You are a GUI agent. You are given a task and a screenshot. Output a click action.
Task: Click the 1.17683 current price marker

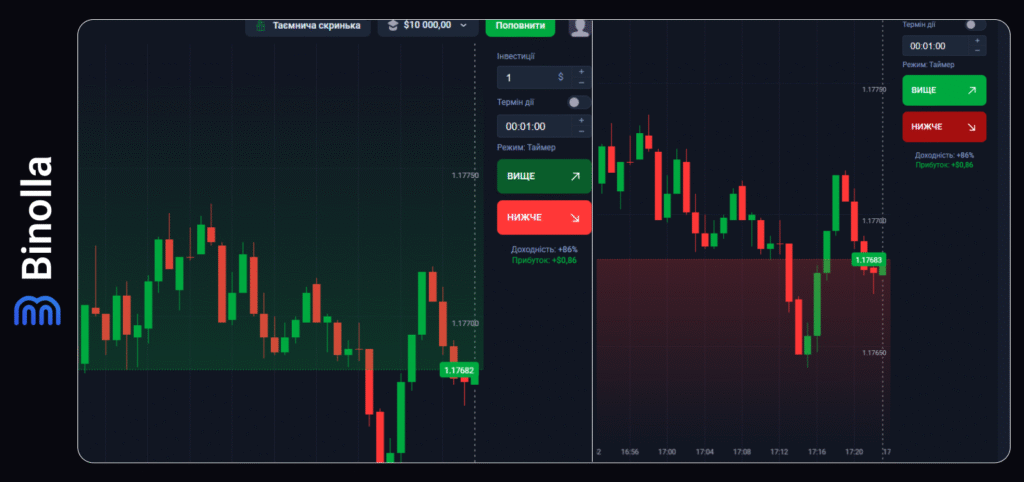tap(868, 260)
